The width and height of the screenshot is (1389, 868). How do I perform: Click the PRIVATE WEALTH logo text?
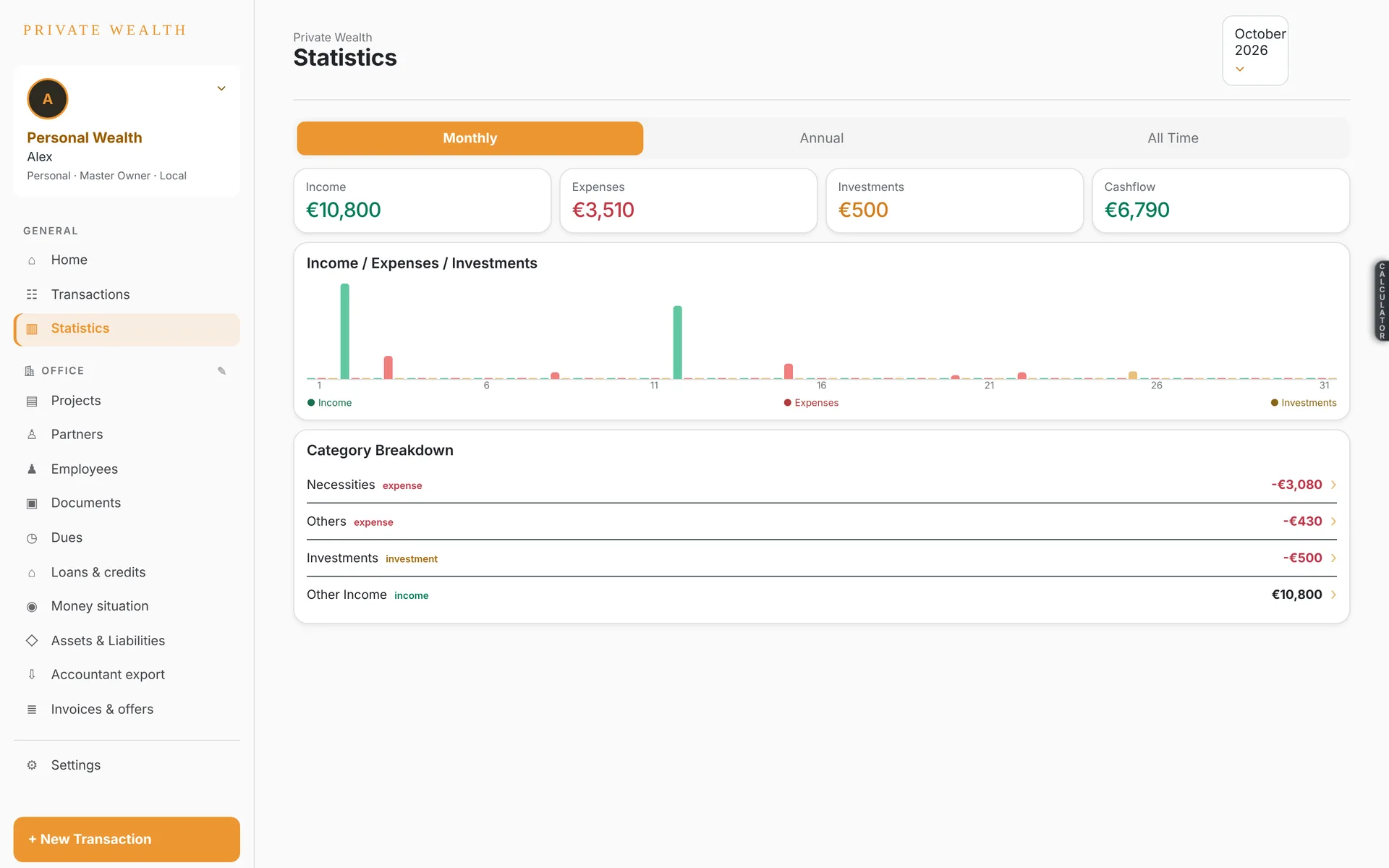click(x=105, y=30)
